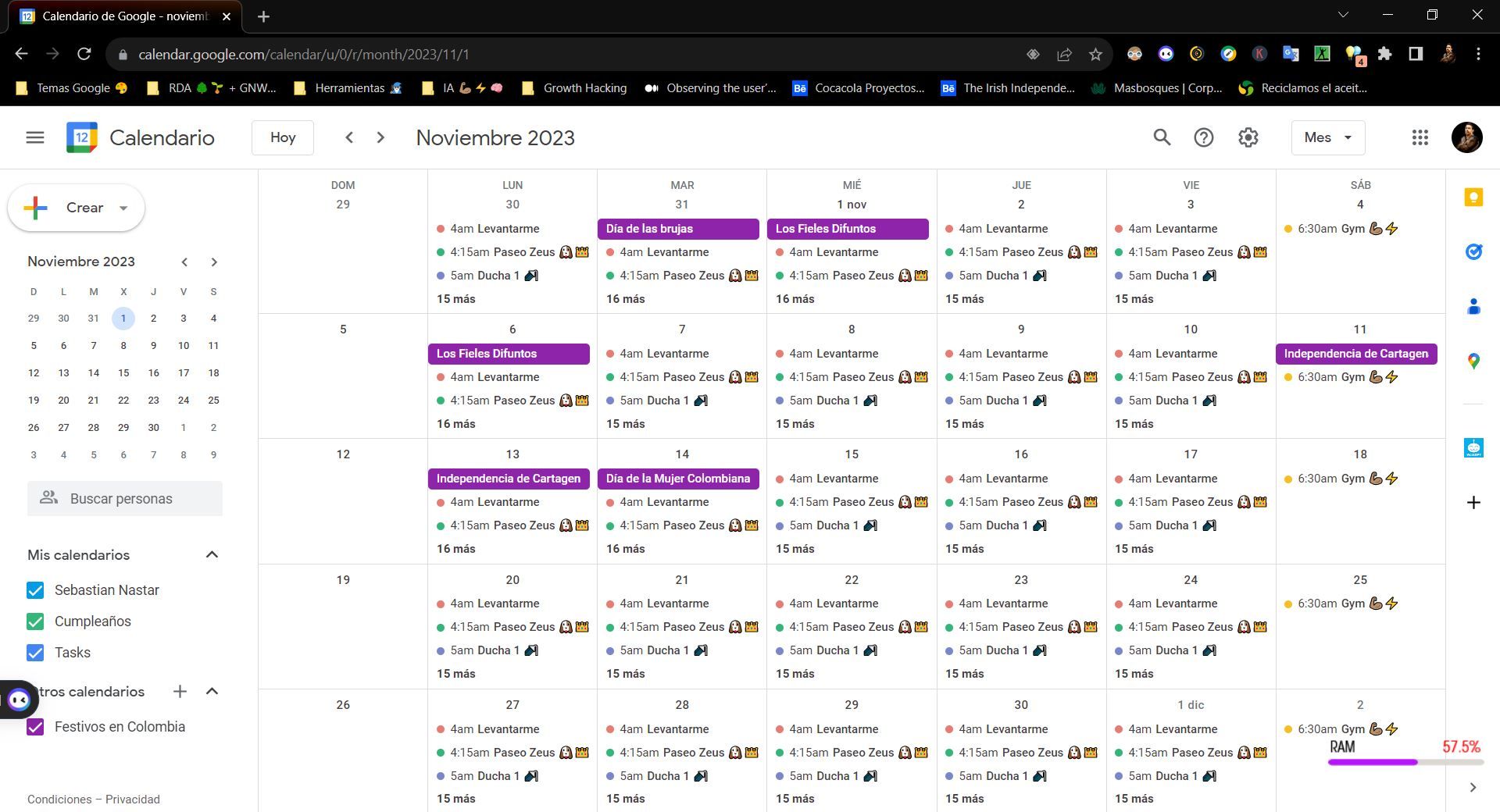Image resolution: width=1500 pixels, height=812 pixels.
Task: Get add-ons with the plus icon
Action: click(1473, 502)
